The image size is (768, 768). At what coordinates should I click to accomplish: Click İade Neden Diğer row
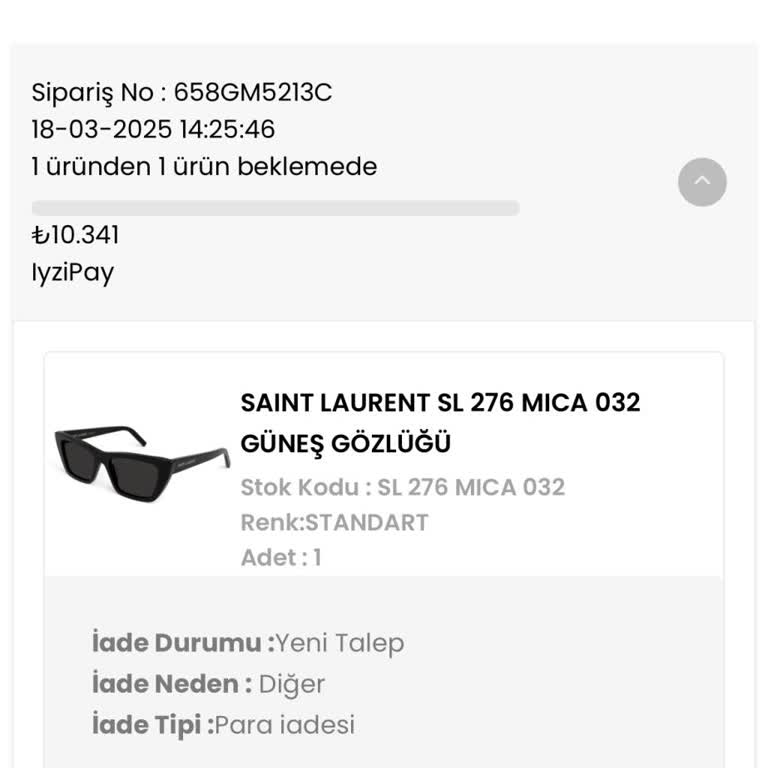click(x=208, y=684)
